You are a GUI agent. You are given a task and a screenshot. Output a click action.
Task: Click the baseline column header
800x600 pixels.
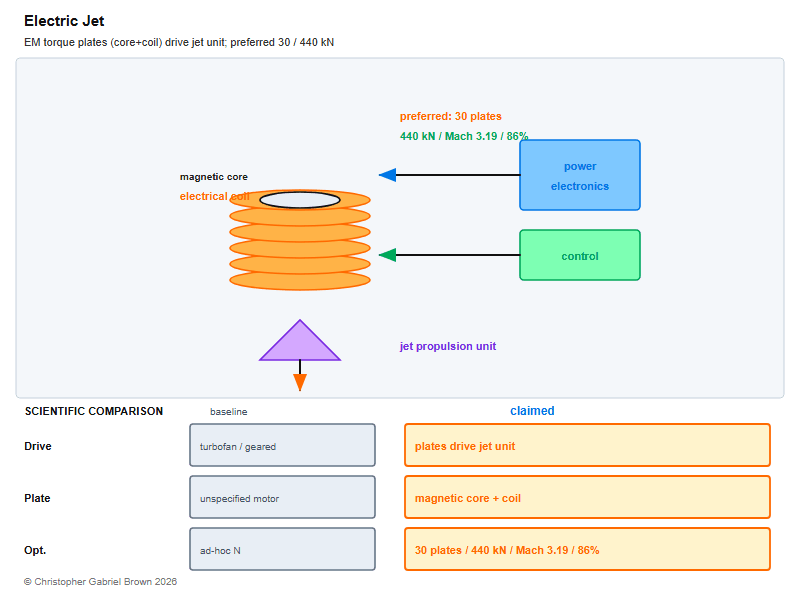[x=229, y=412]
